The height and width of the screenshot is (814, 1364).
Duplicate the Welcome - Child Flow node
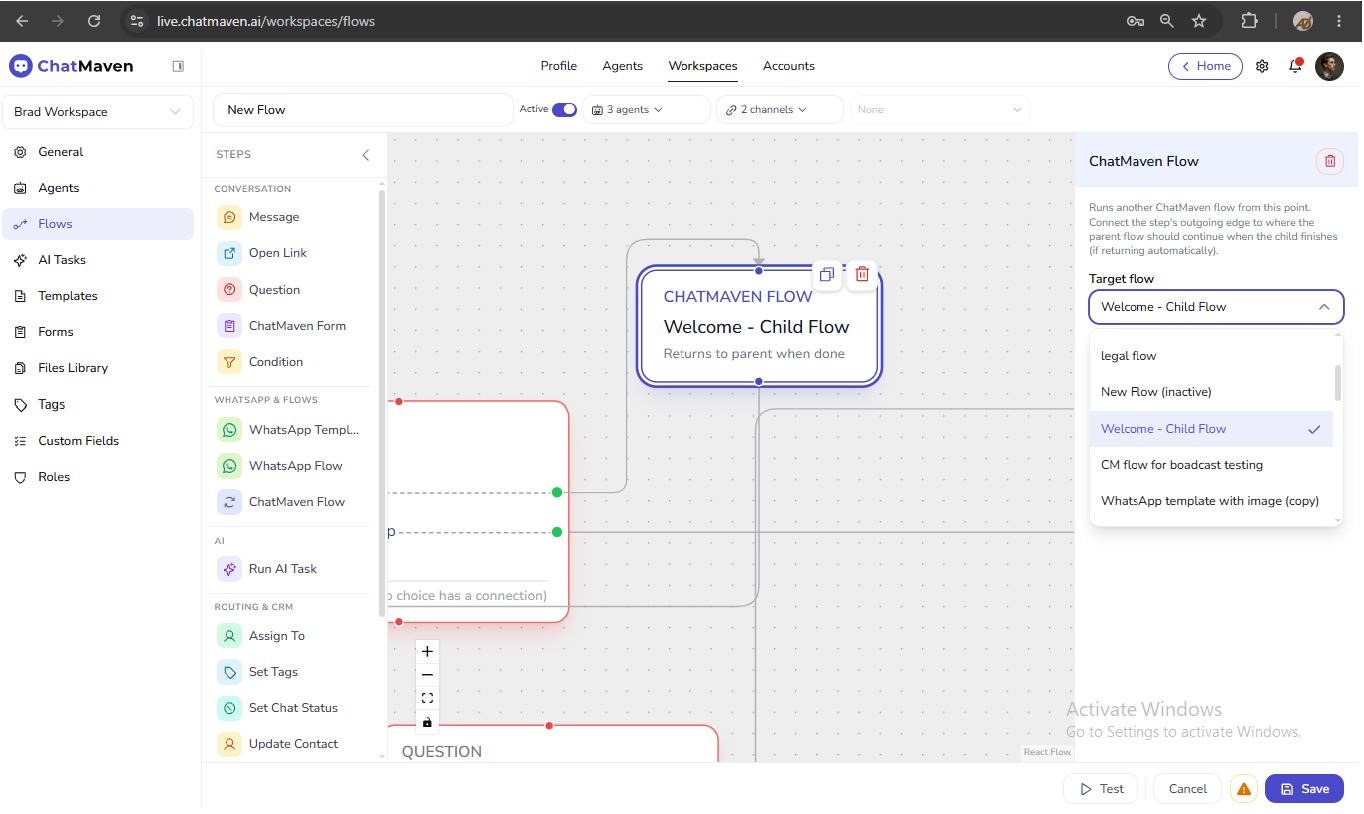point(827,274)
